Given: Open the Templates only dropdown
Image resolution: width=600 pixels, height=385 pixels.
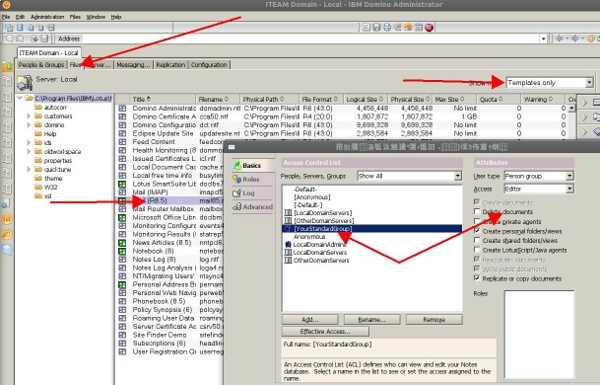Looking at the screenshot, I should pyautogui.click(x=589, y=83).
